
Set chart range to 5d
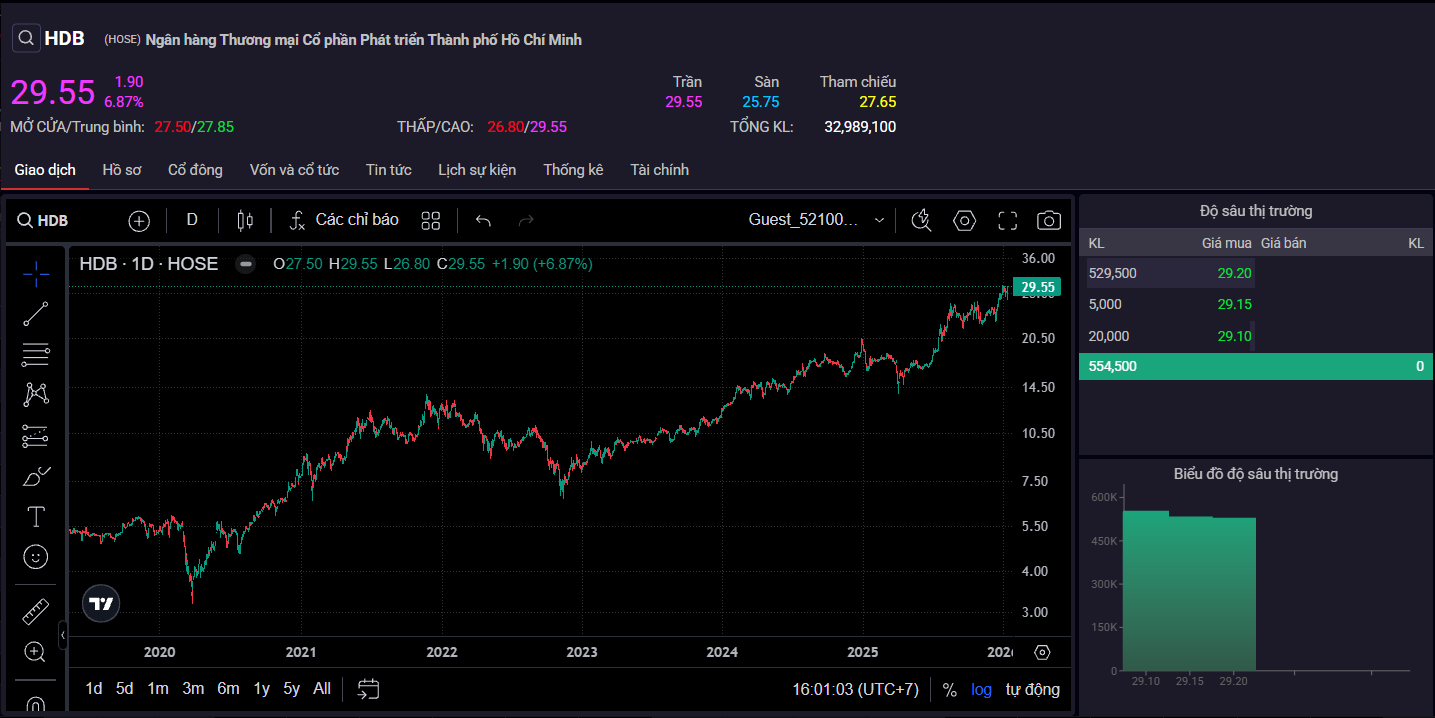[x=124, y=688]
